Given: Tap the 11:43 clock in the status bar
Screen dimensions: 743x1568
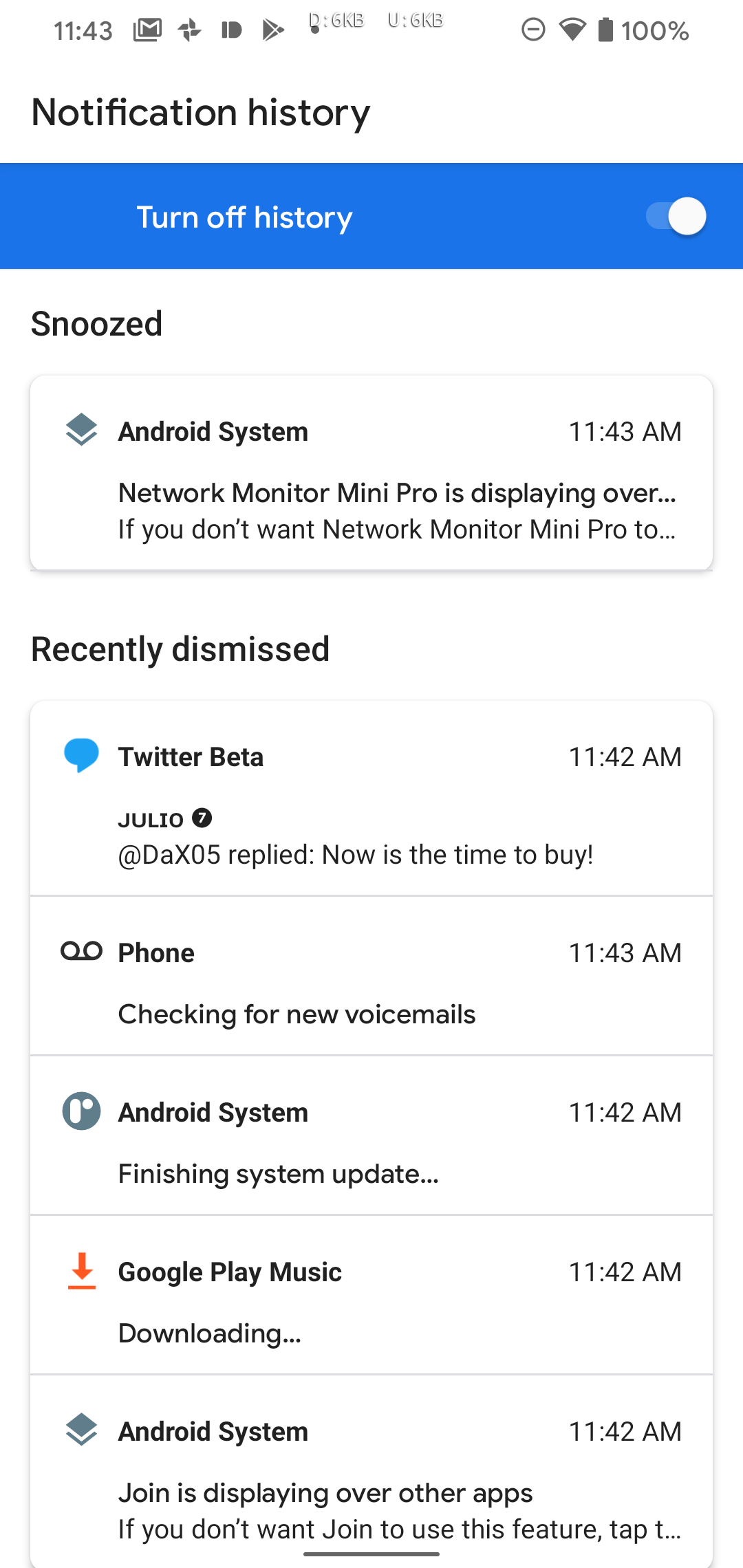Looking at the screenshot, I should click(x=83, y=29).
